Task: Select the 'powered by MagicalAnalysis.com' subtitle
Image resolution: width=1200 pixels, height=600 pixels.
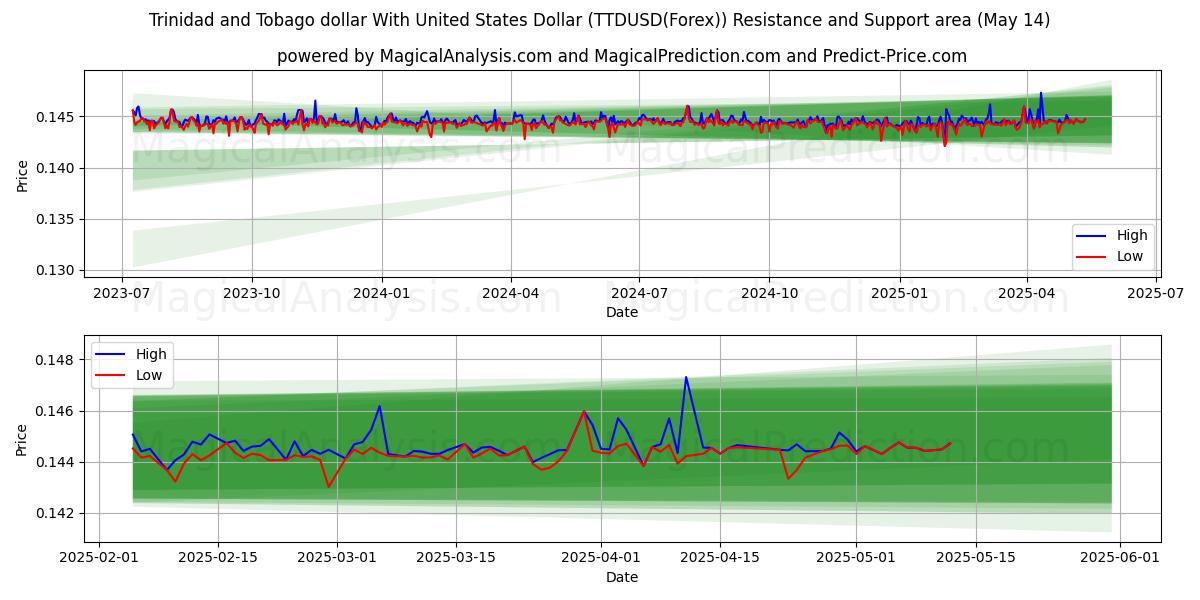Action: click(x=622, y=56)
